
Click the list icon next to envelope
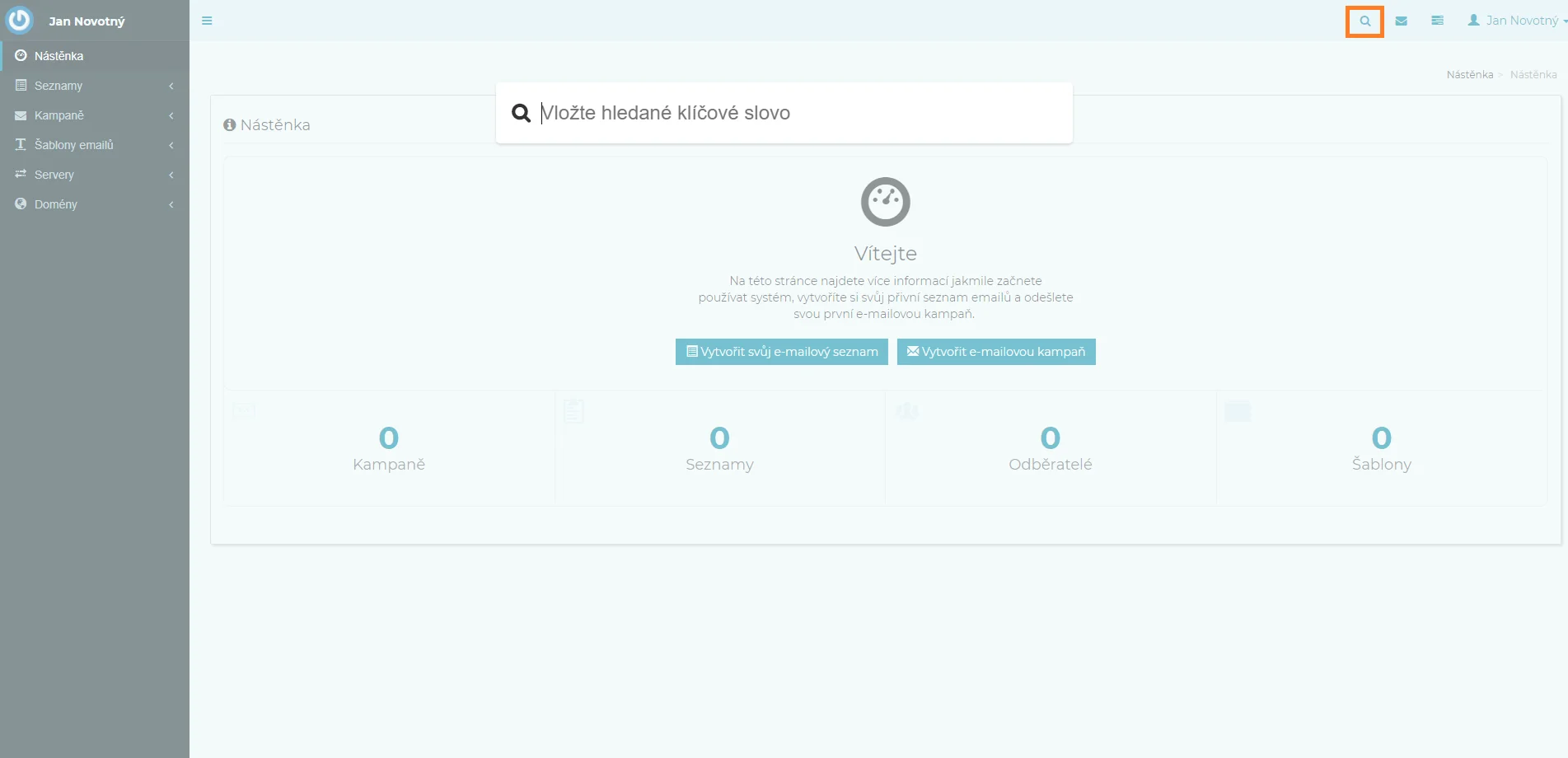point(1437,21)
